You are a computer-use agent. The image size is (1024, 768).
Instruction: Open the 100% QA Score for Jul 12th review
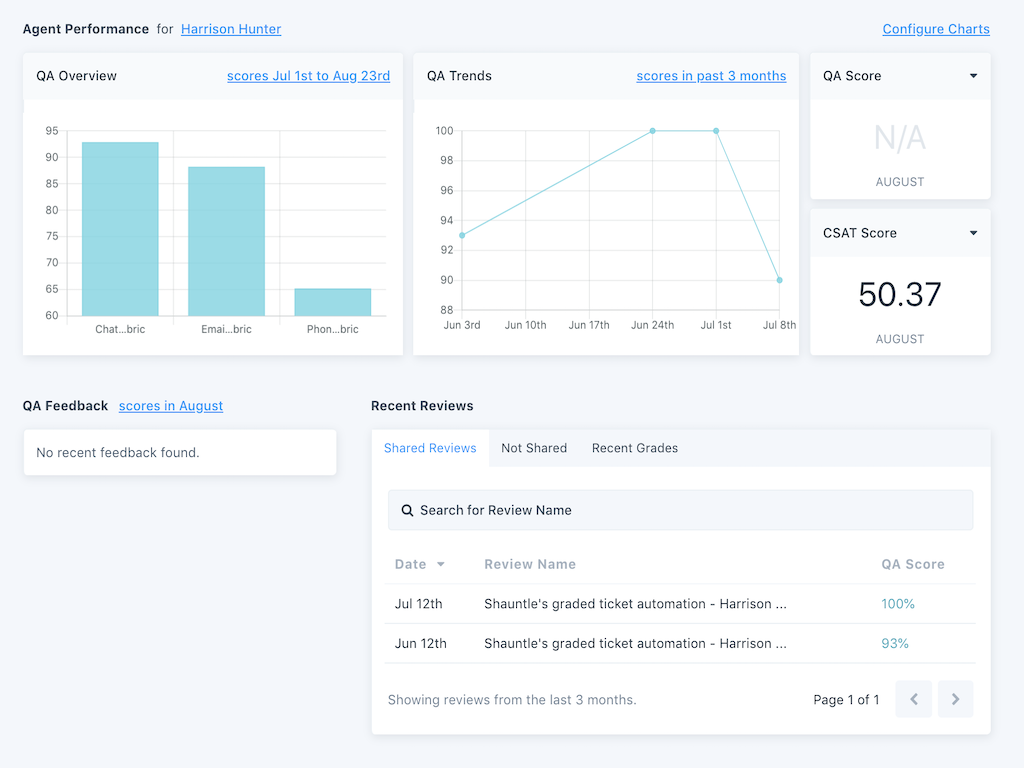(897, 604)
